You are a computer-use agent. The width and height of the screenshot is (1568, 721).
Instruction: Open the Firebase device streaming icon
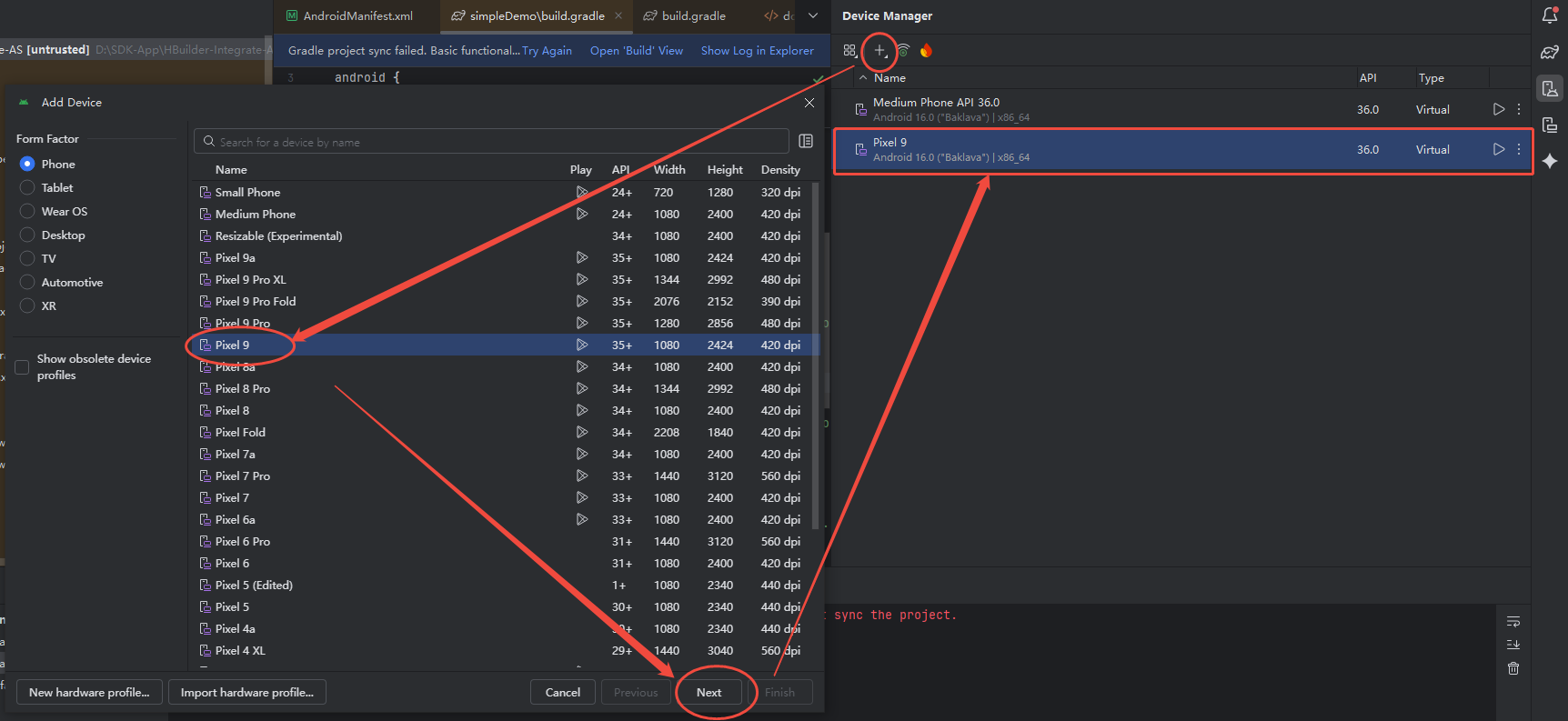coord(926,51)
